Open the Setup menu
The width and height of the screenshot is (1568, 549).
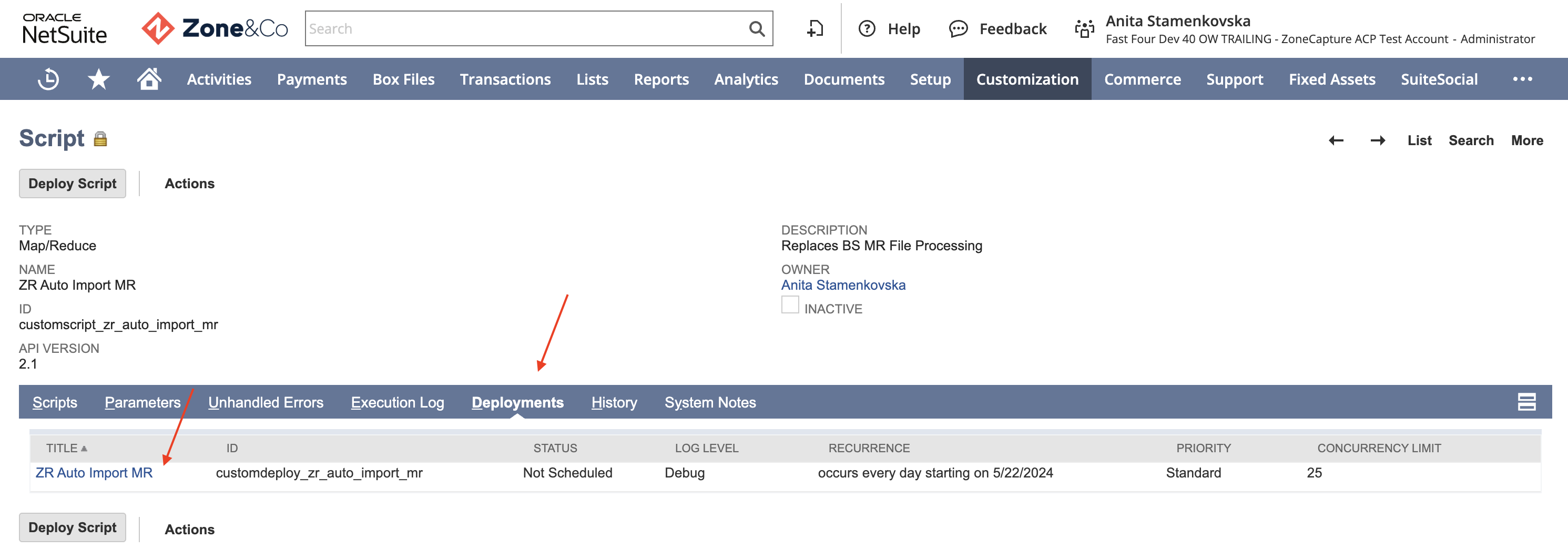click(x=930, y=79)
